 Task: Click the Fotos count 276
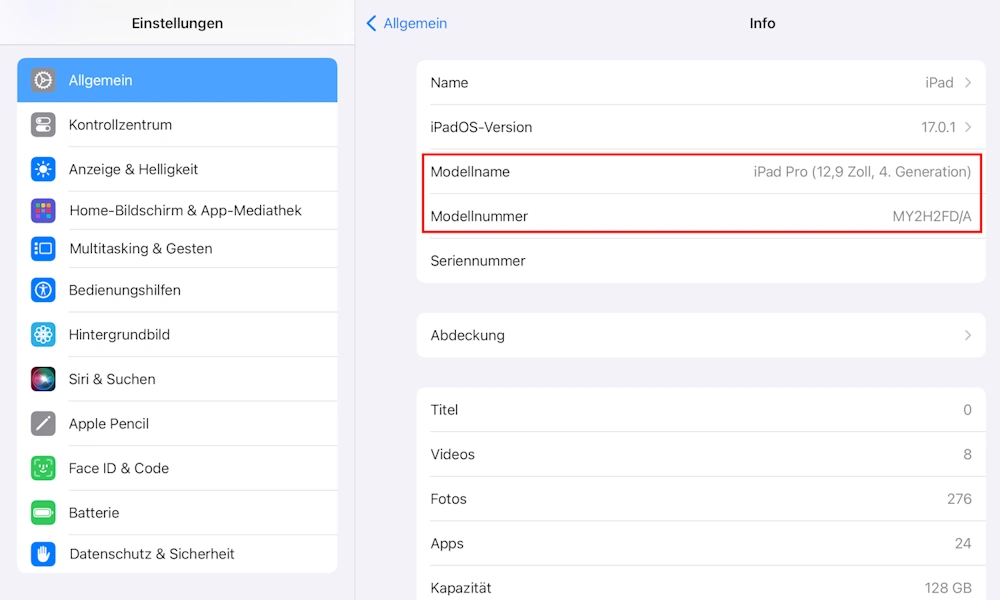point(959,499)
